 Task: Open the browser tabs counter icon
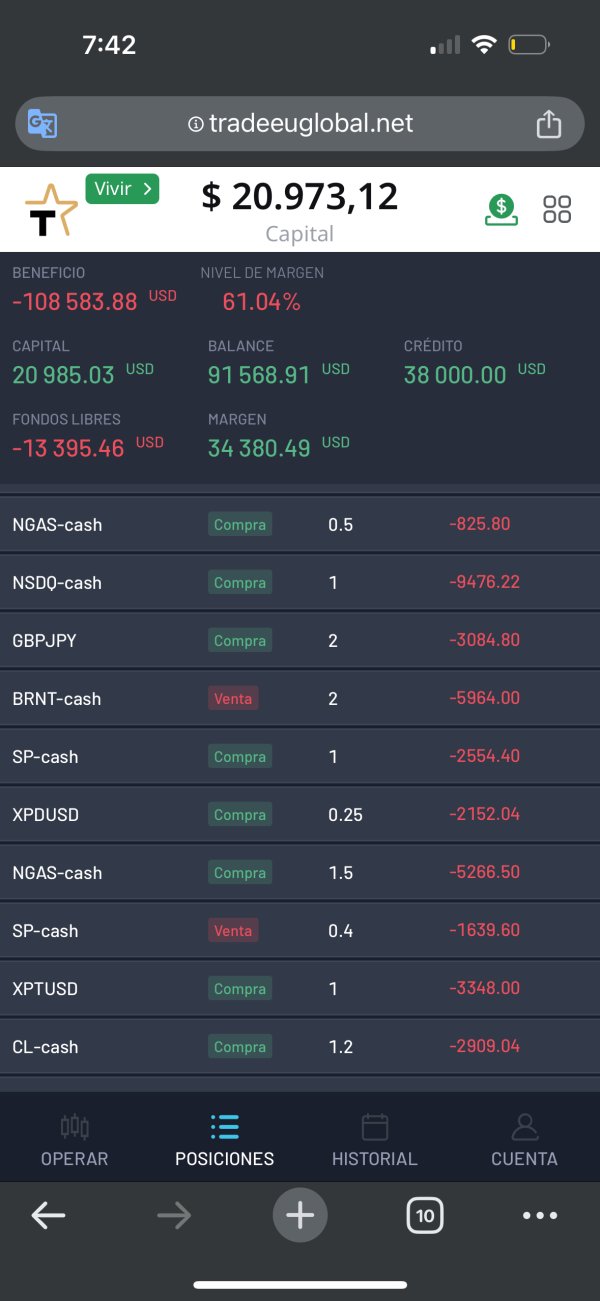point(425,1216)
